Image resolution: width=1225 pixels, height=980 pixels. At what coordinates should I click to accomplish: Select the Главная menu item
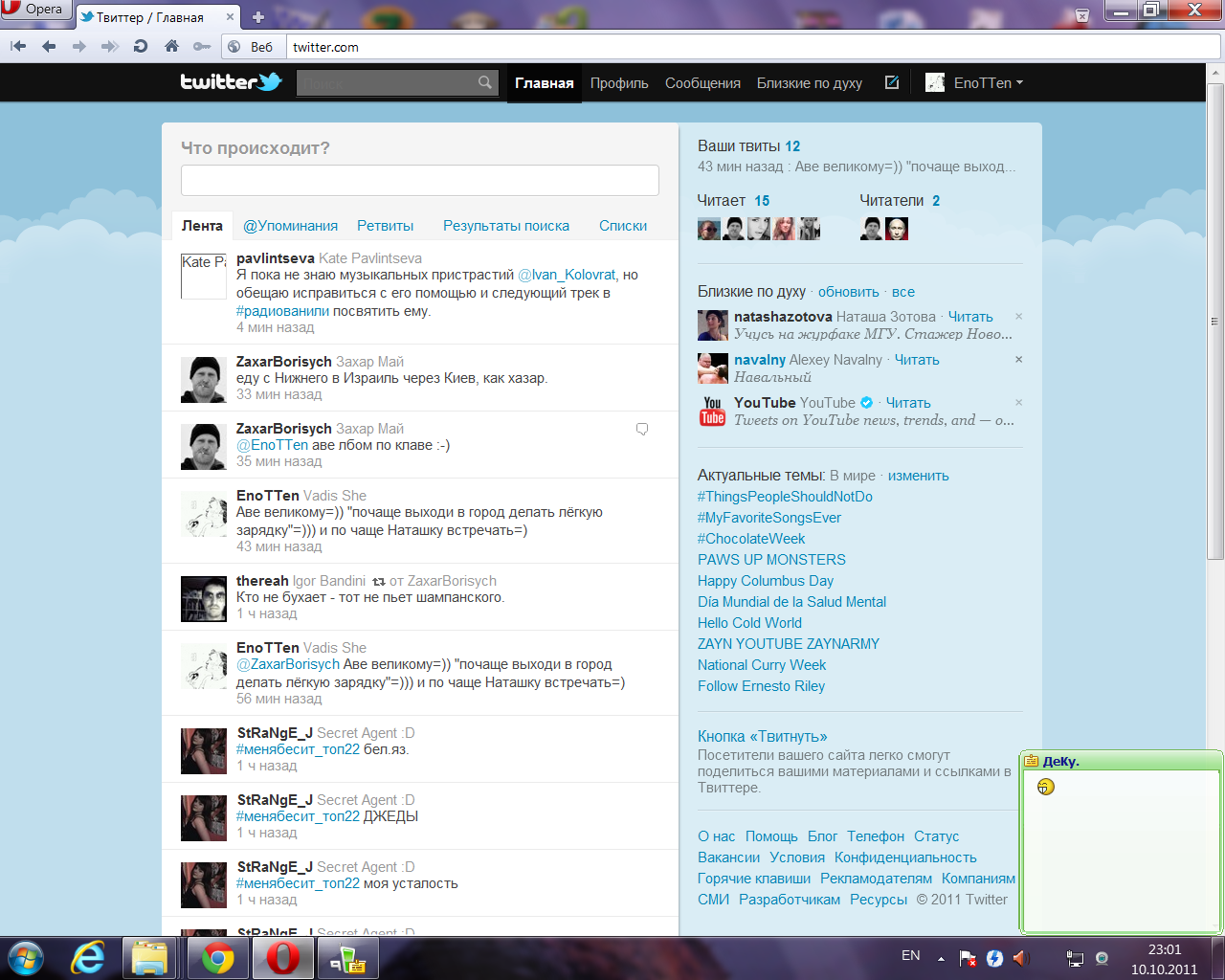click(x=545, y=82)
